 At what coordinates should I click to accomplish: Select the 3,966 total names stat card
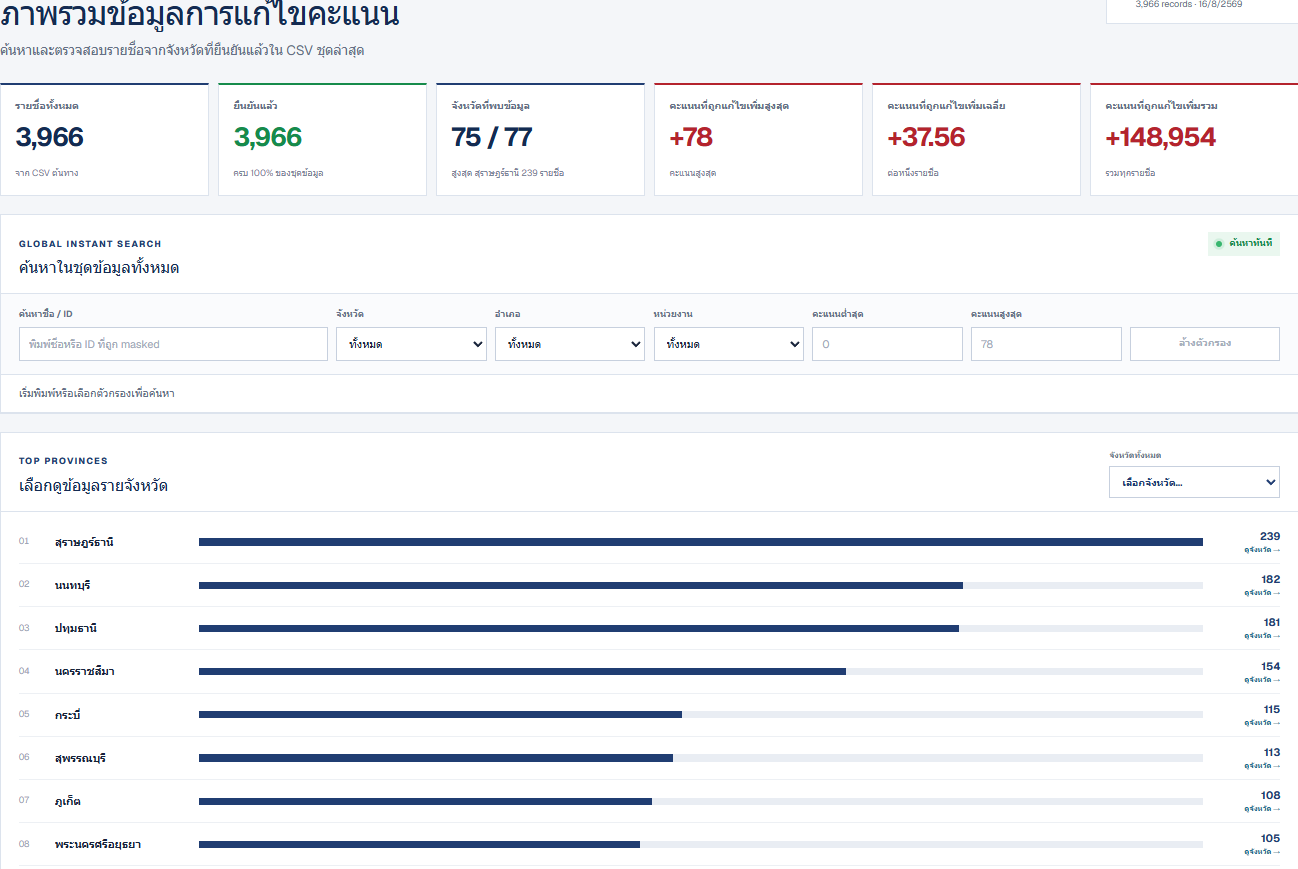tap(104, 139)
